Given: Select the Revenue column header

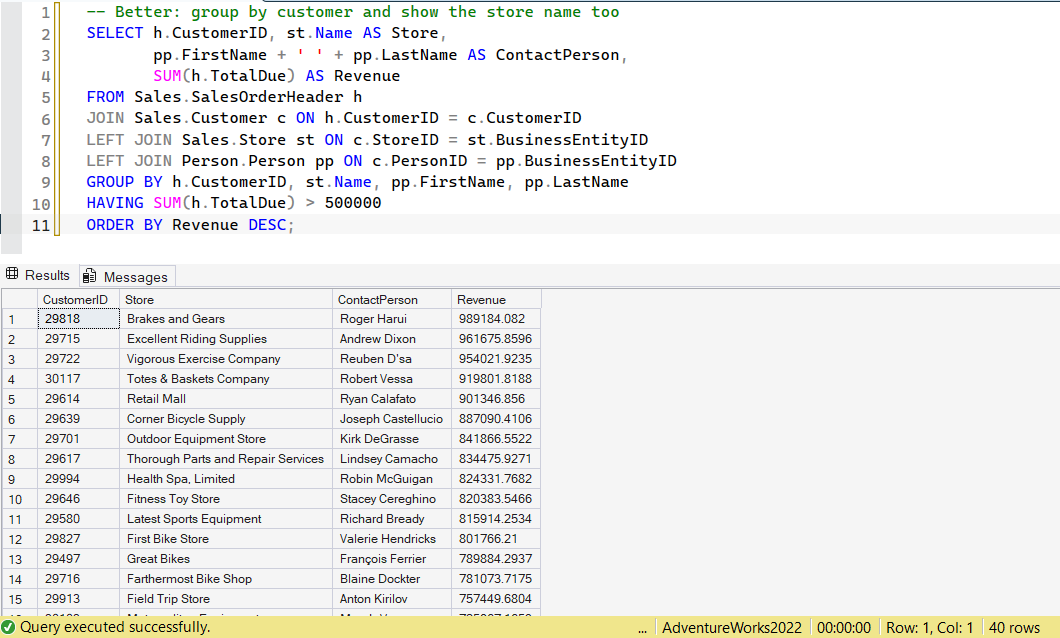Looking at the screenshot, I should pos(496,299).
